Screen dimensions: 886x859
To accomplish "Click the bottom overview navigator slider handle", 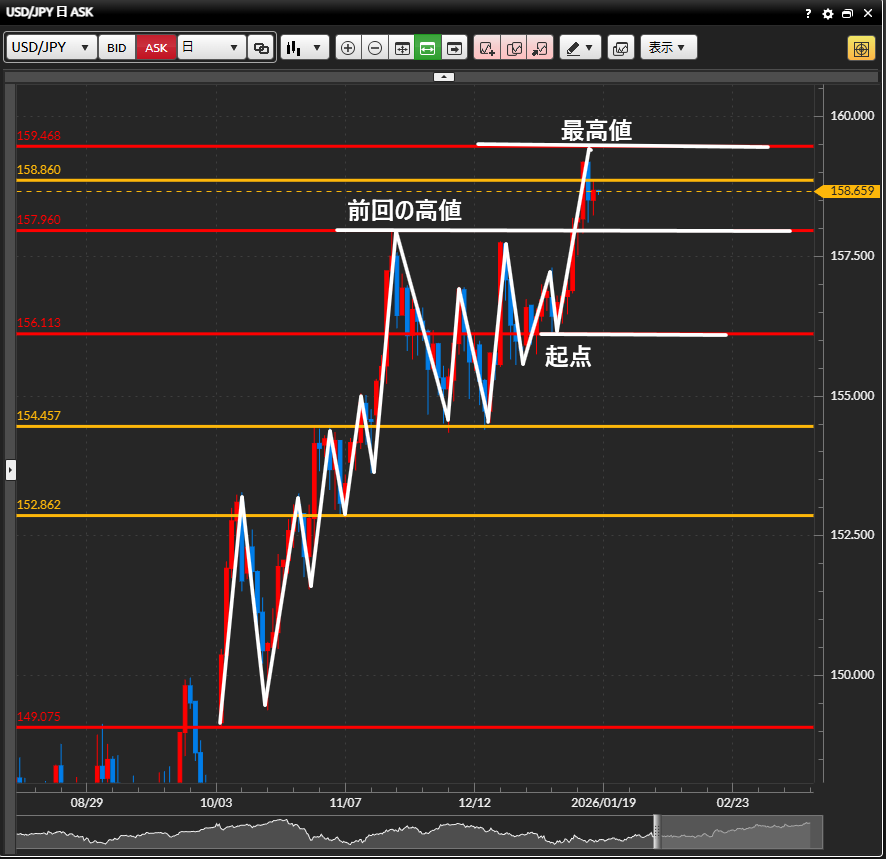I will 657,831.
